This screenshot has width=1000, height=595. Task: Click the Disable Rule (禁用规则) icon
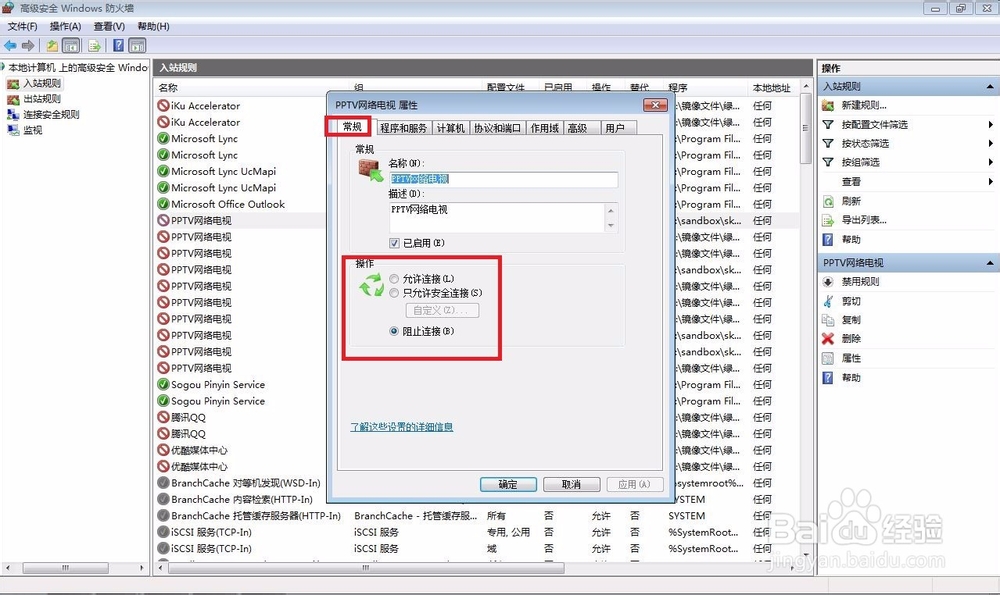(x=828, y=282)
